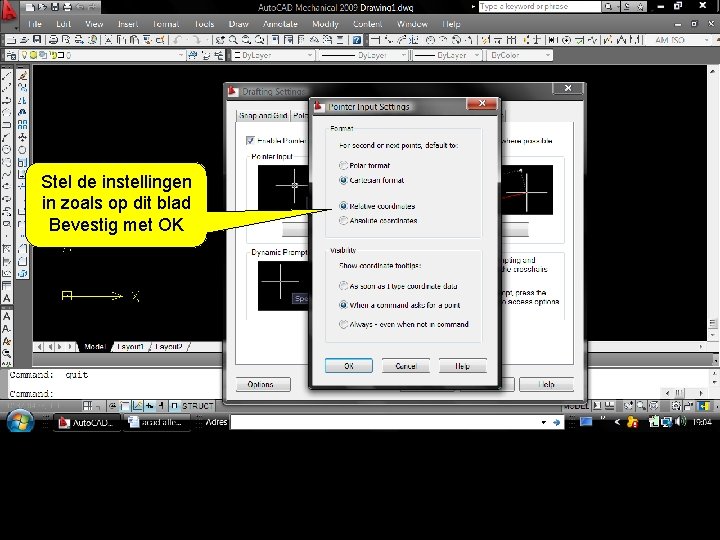The width and height of the screenshot is (720, 540).
Task: Open the Edit menu
Action: pyautogui.click(x=63, y=24)
